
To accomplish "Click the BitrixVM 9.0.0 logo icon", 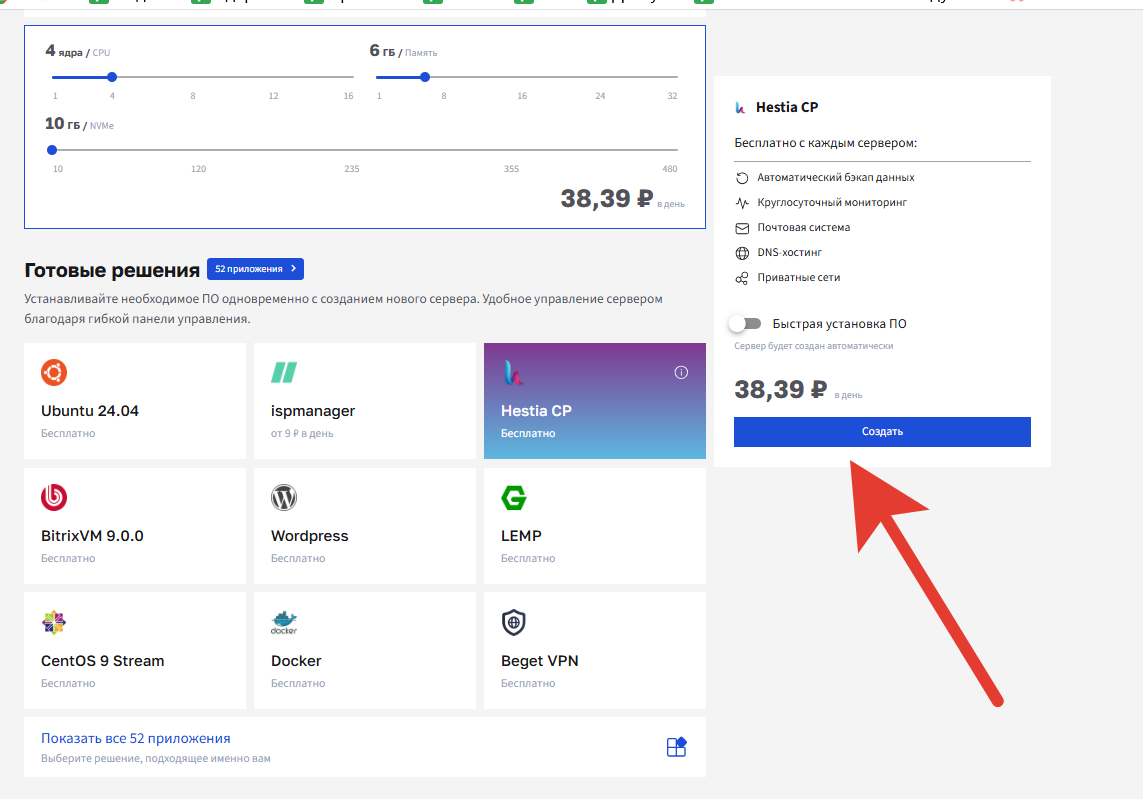I will (54, 497).
